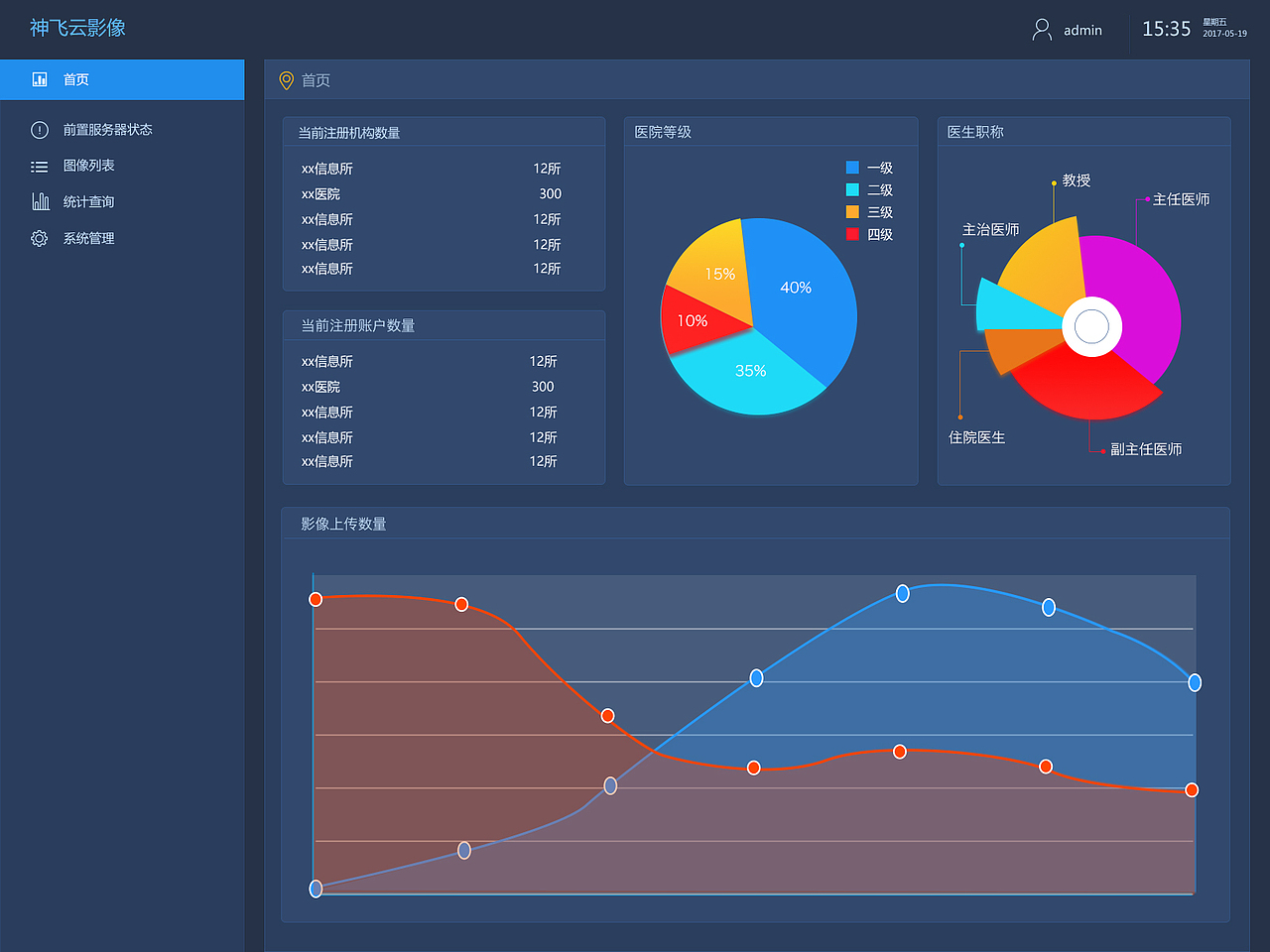
Task: Click the 一级 blue legend swatch
Action: (852, 168)
